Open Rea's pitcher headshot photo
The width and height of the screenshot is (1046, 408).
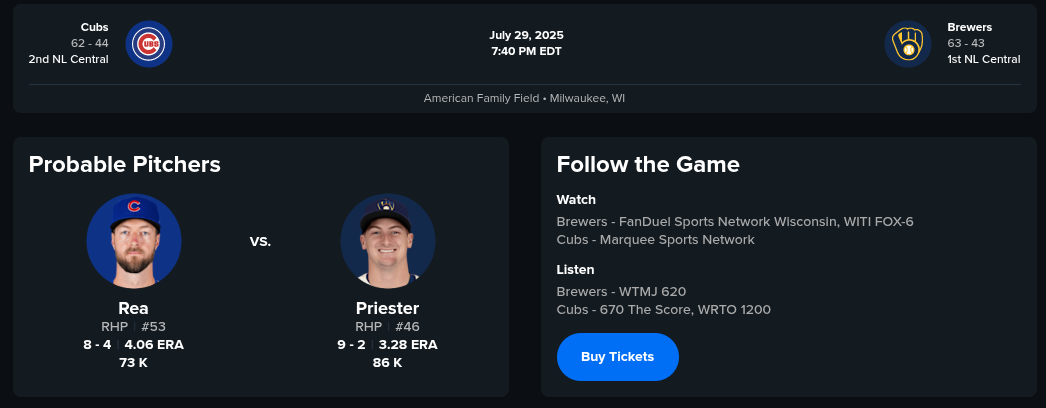pos(134,241)
